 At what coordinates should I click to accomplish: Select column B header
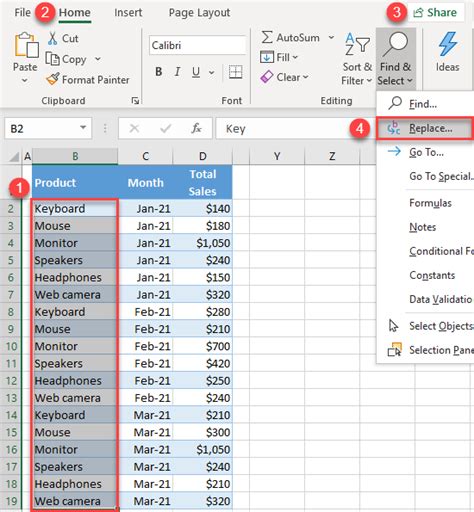[x=75, y=156]
